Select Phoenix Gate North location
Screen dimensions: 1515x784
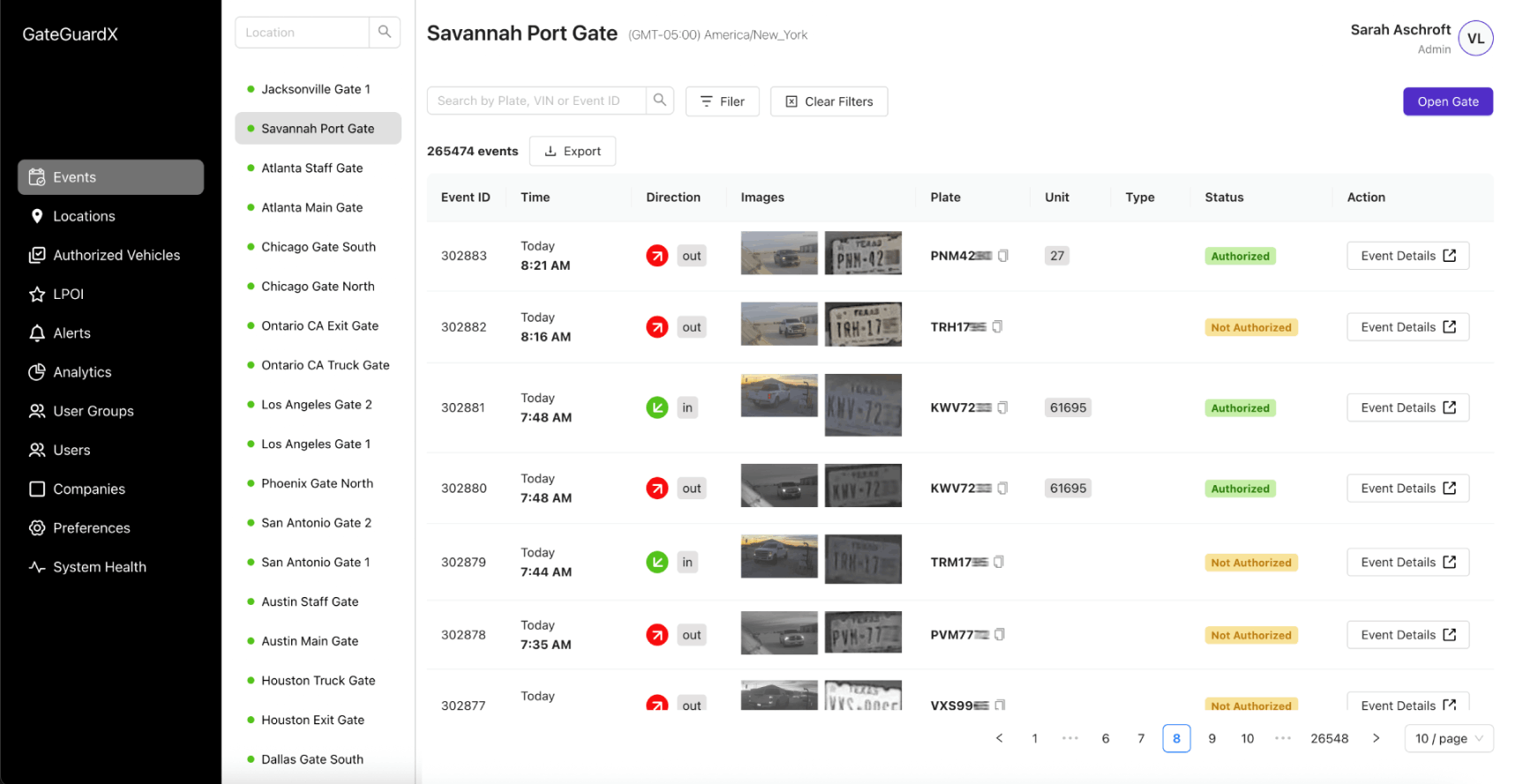click(318, 483)
